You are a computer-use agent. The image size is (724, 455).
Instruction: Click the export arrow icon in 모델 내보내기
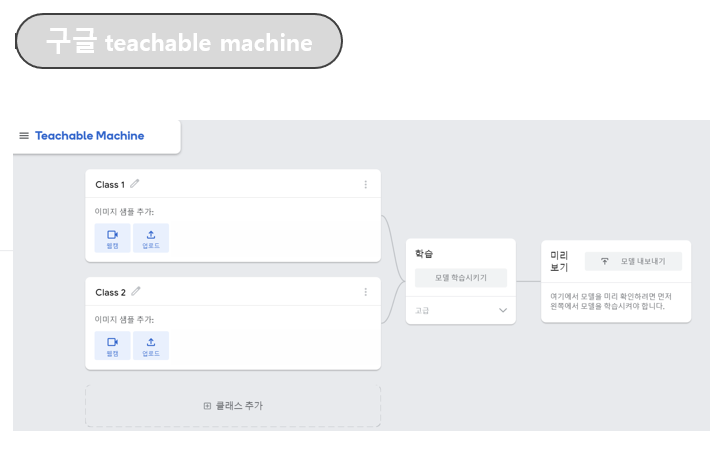(x=604, y=261)
